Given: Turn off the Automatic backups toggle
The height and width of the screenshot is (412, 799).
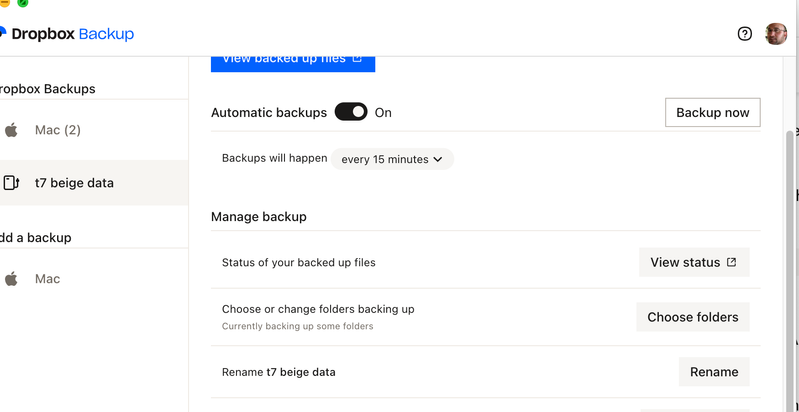Looking at the screenshot, I should [x=351, y=112].
